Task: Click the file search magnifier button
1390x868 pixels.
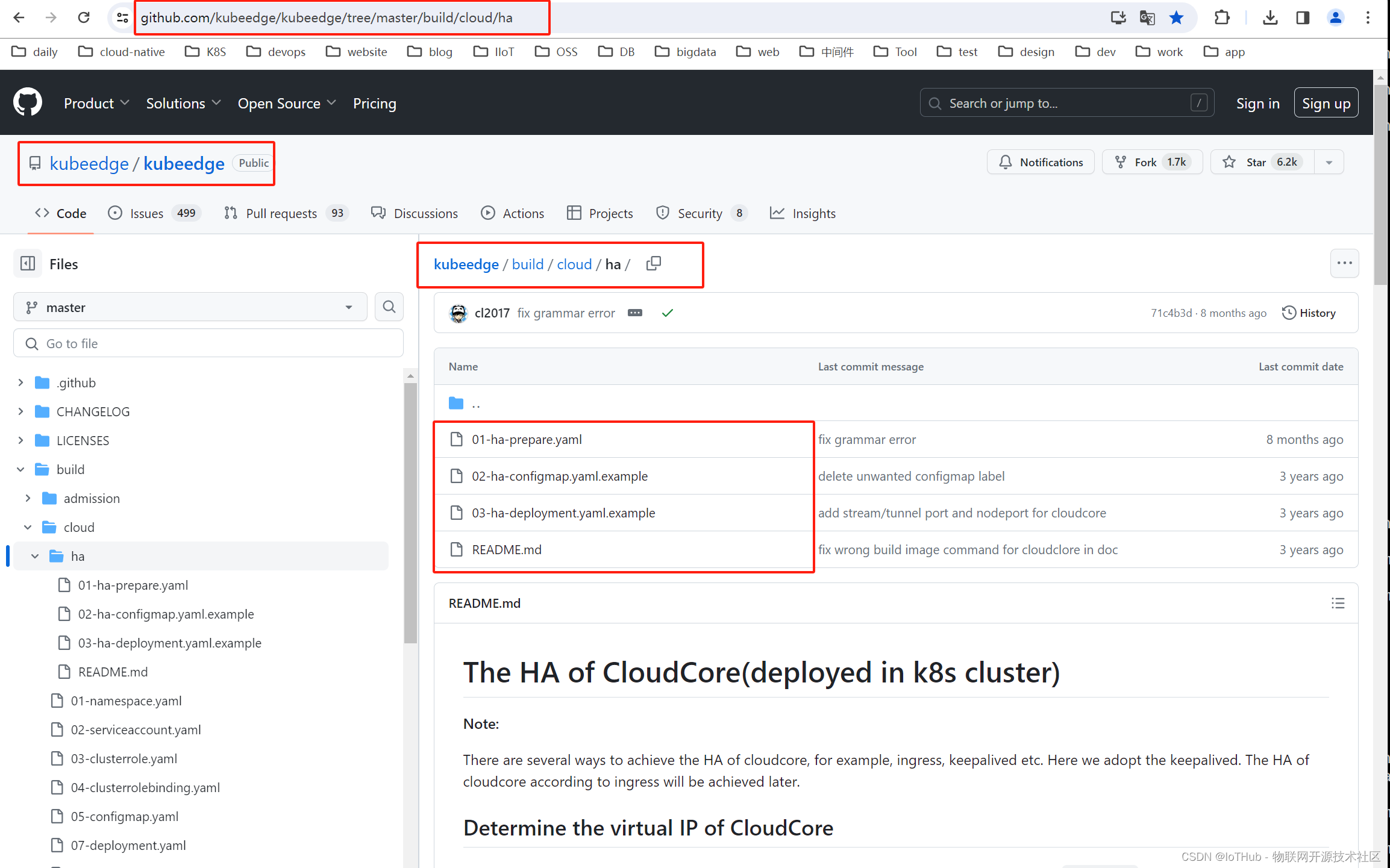Action: 389,307
